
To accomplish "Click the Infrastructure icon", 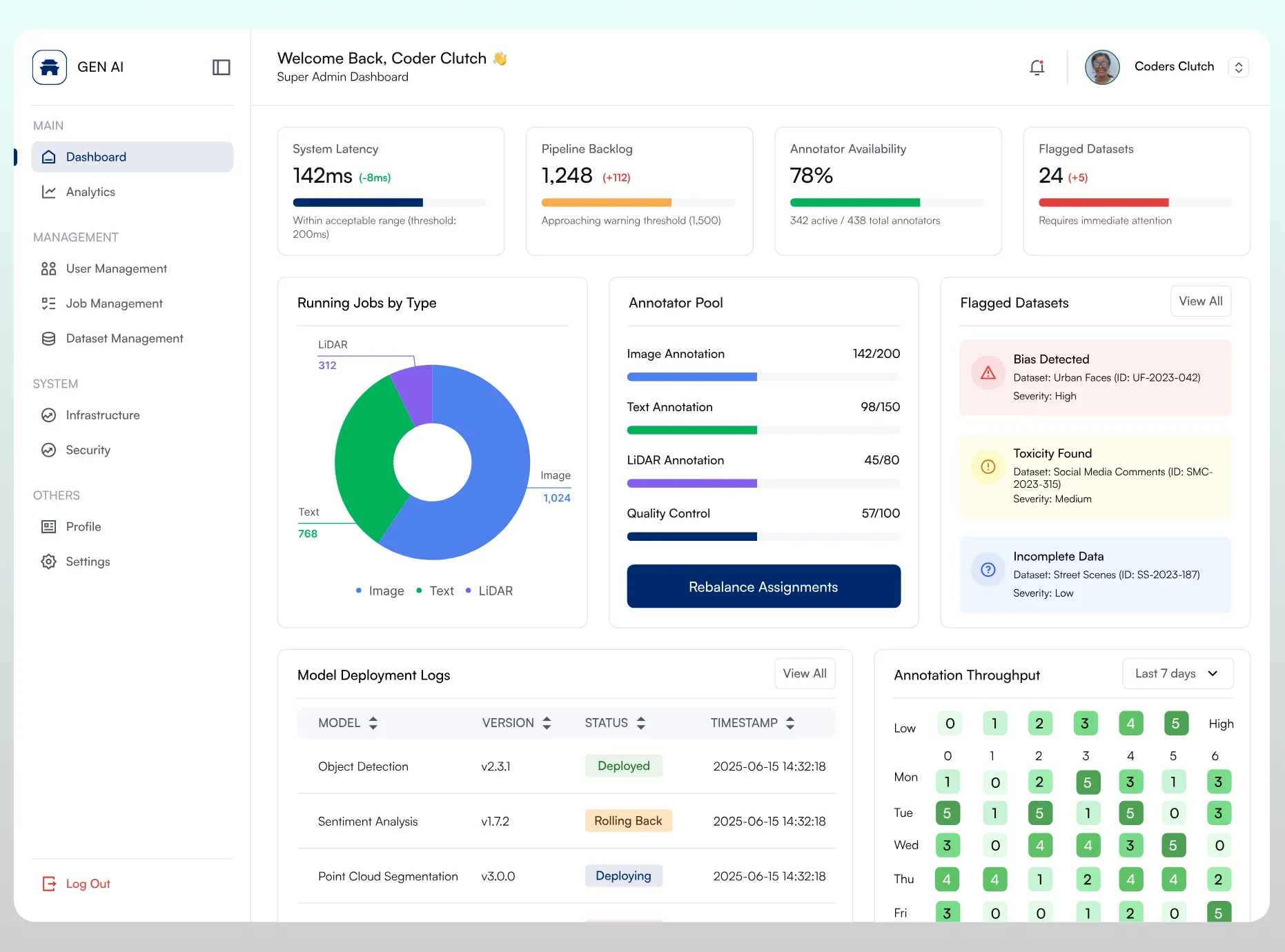I will (x=48, y=415).
